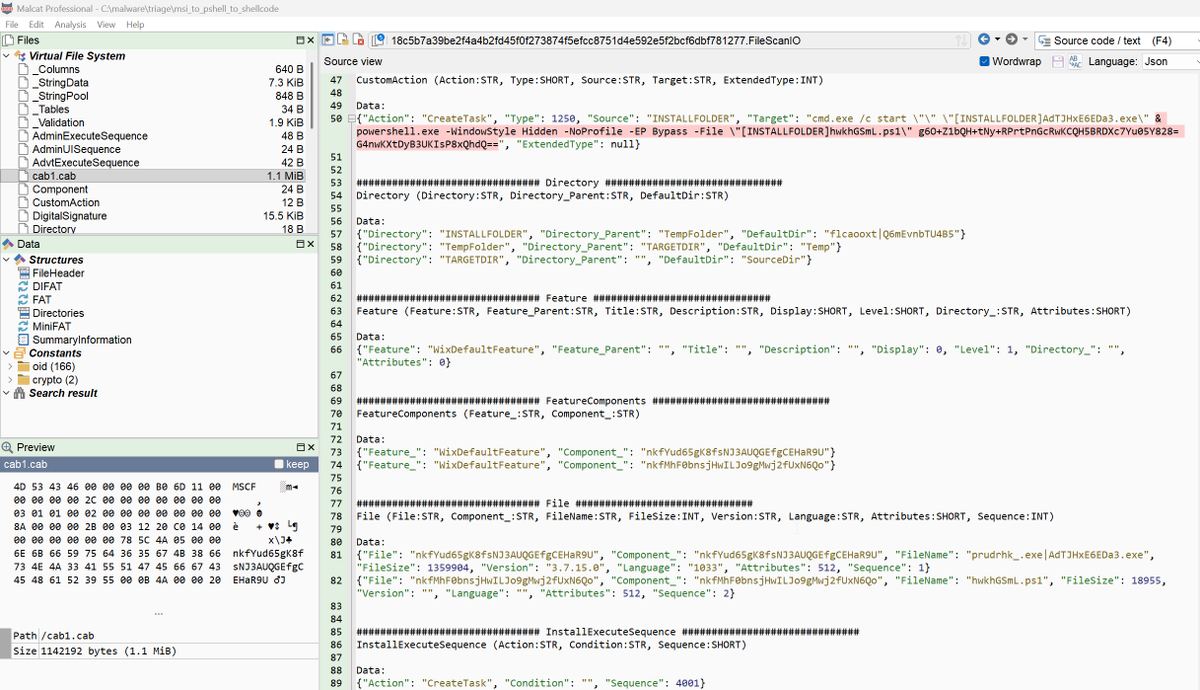Viewport: 1200px width, 690px height.
Task: Click the AB/AC text replace icon
Action: coord(1075,61)
